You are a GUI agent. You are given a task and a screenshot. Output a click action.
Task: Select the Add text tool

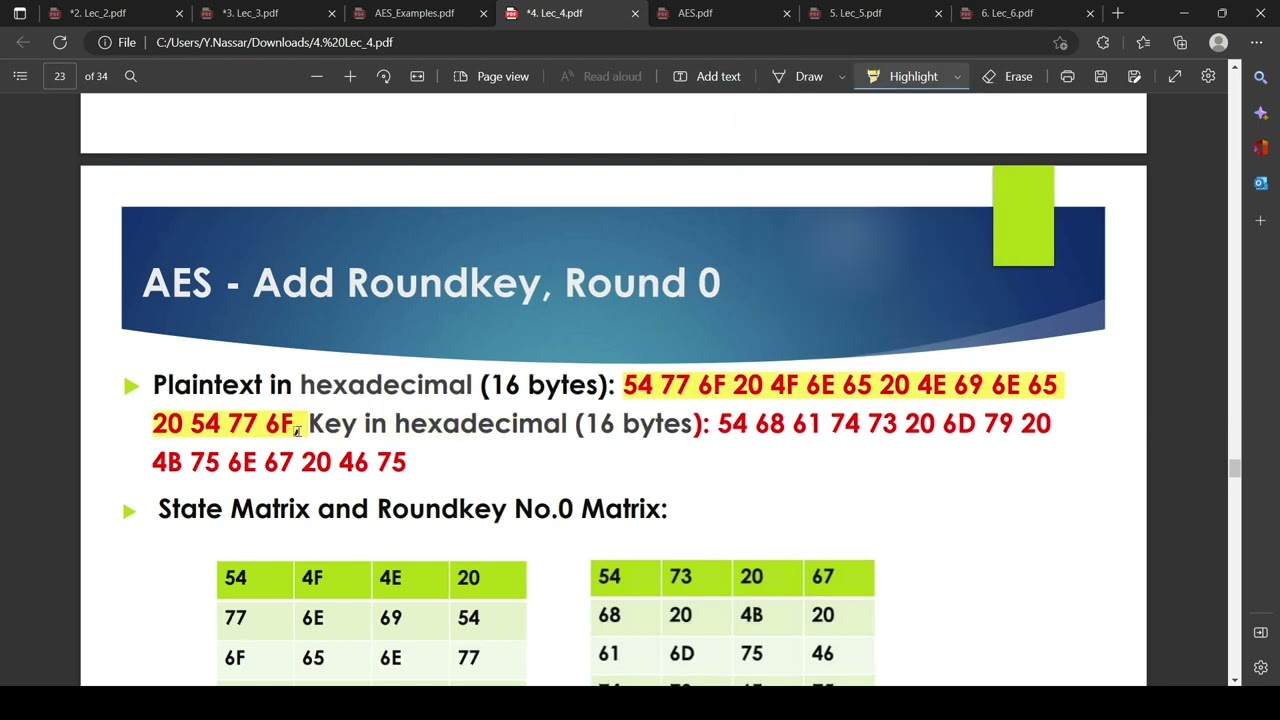click(707, 76)
